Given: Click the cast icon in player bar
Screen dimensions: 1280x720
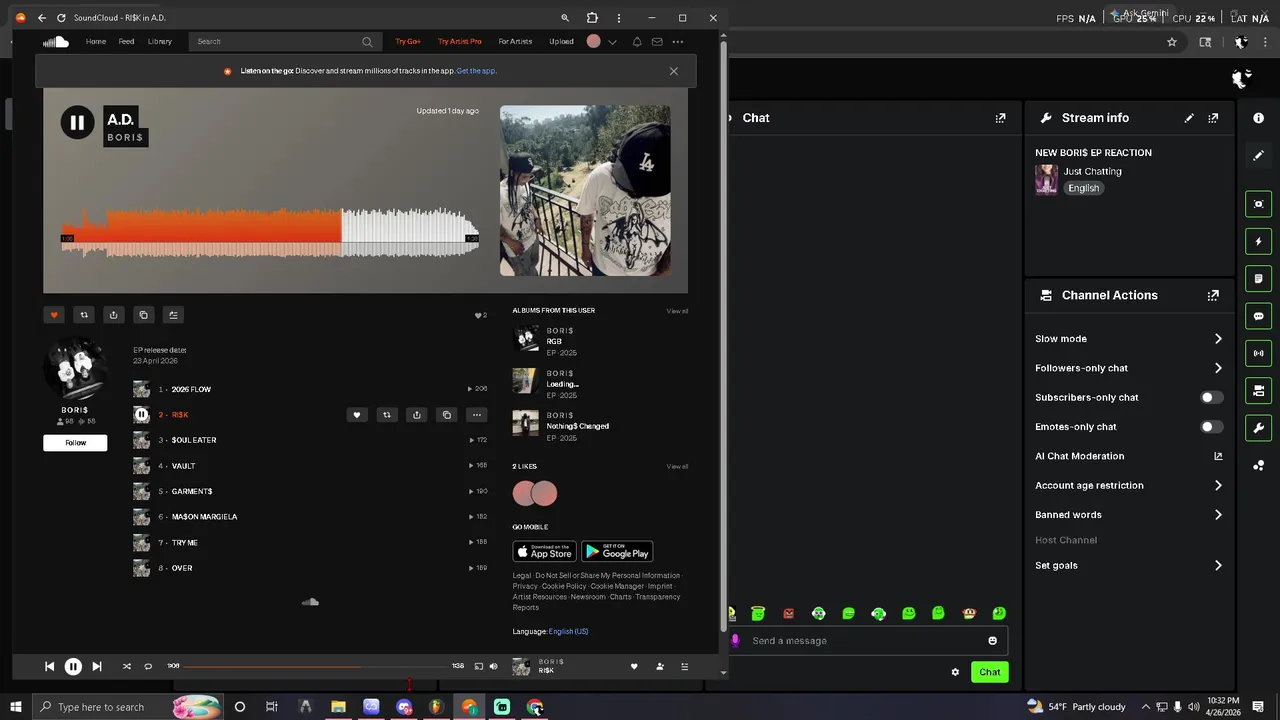Looking at the screenshot, I should 479,667.
